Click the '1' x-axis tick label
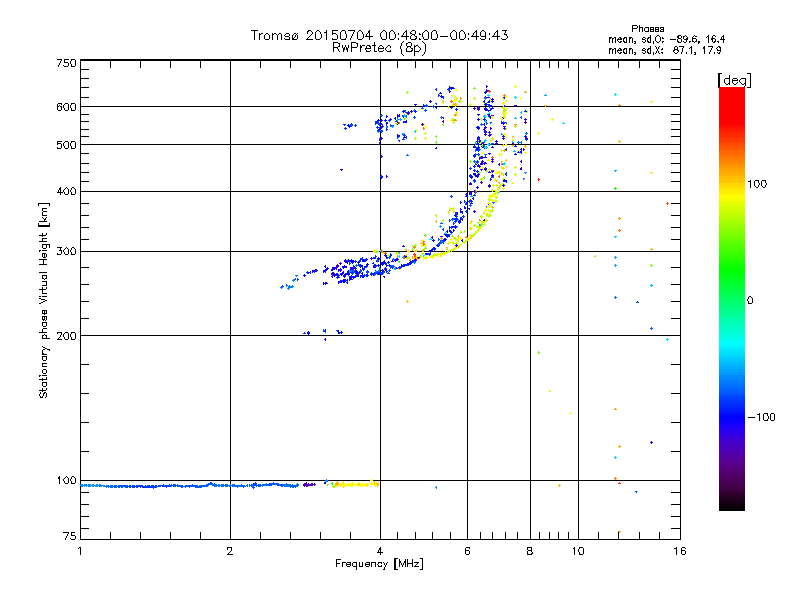 pos(80,551)
